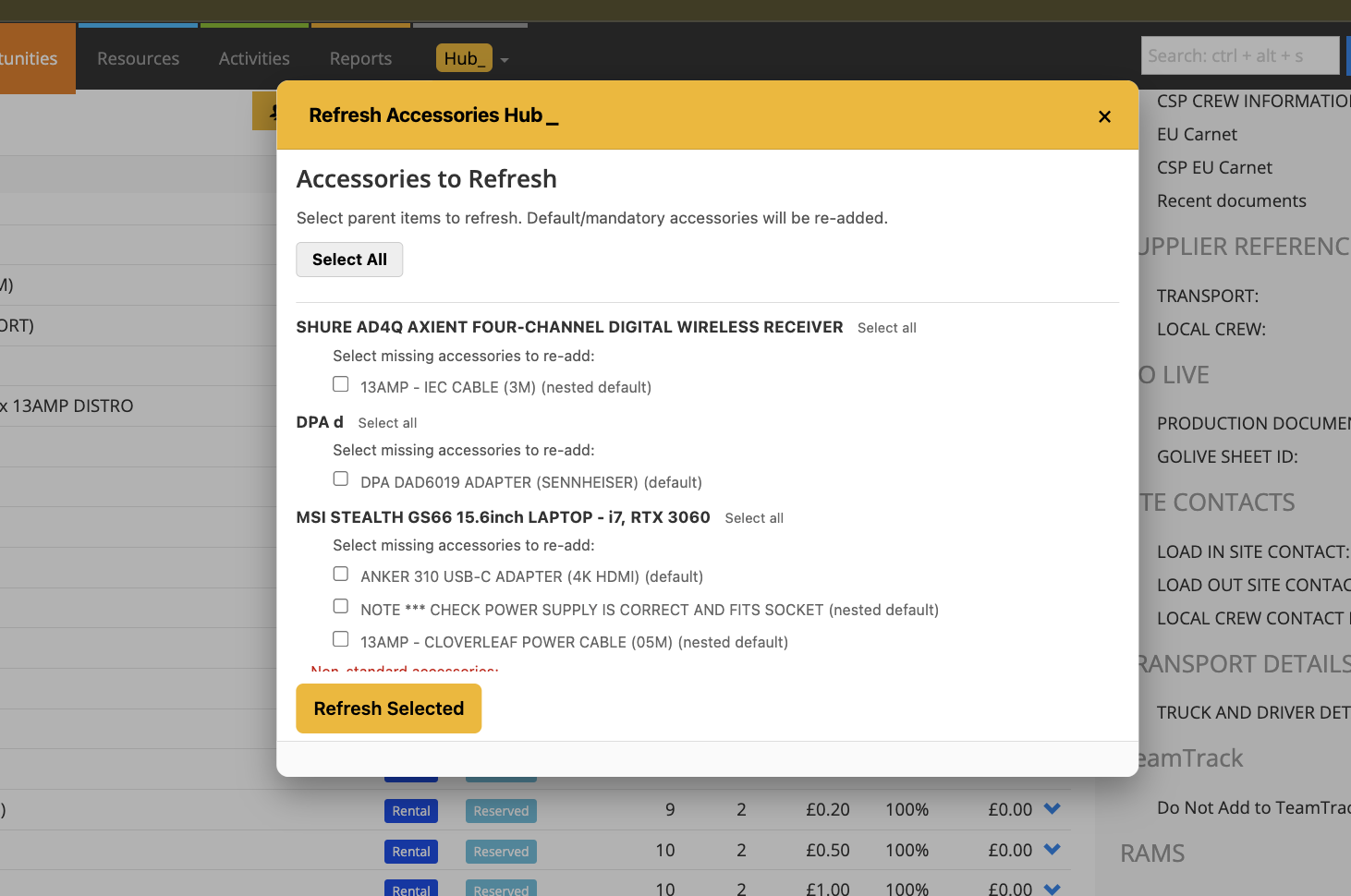Check the DPA DAD6019 ADAPTER checkbox
The height and width of the screenshot is (896, 1351).
[340, 478]
